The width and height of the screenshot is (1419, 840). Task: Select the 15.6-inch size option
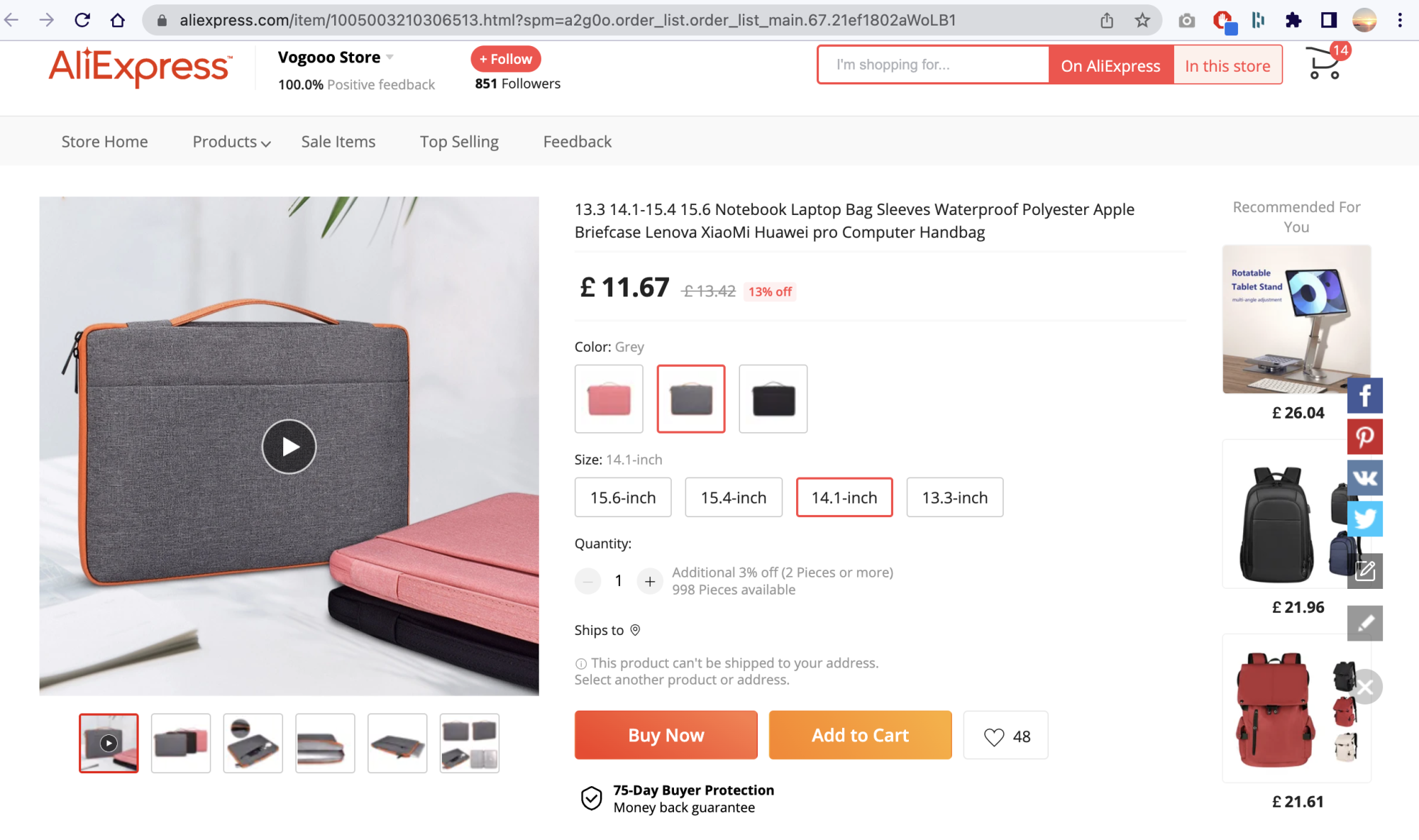[x=622, y=497]
